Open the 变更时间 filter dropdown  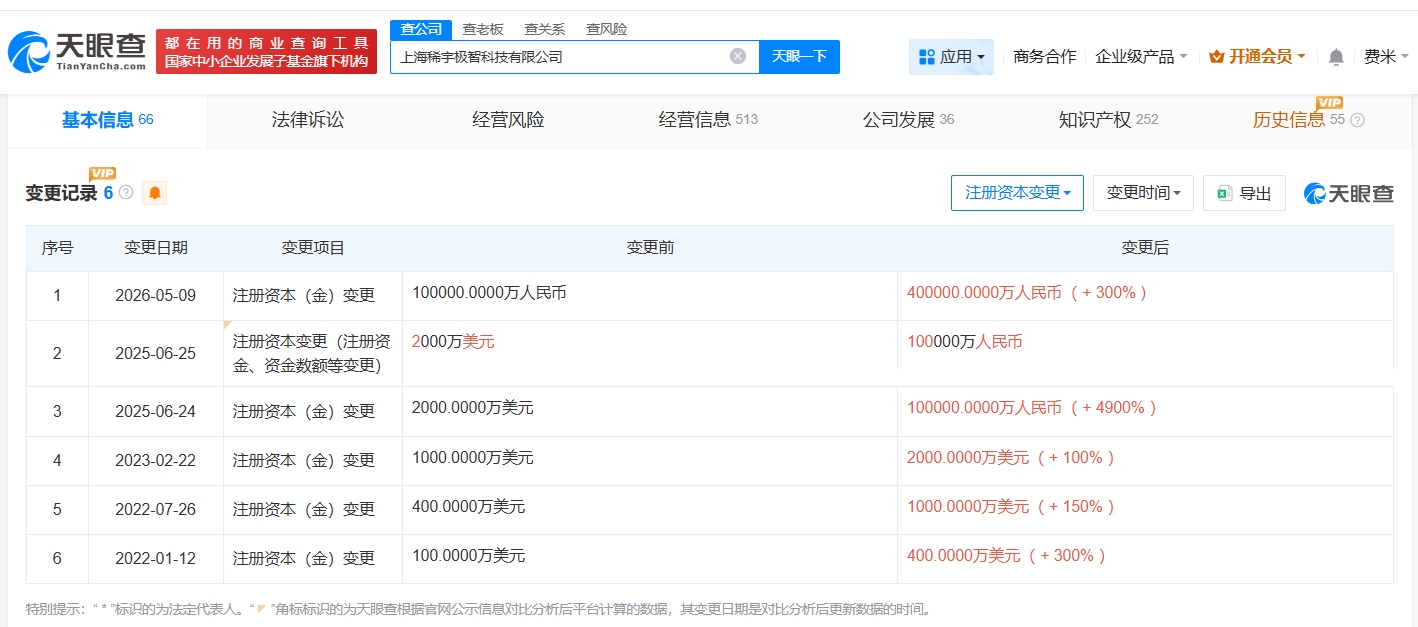[1143, 192]
